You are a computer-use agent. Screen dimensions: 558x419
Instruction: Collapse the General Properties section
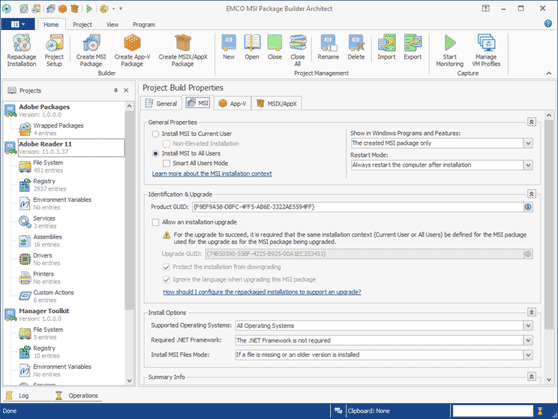(x=531, y=122)
